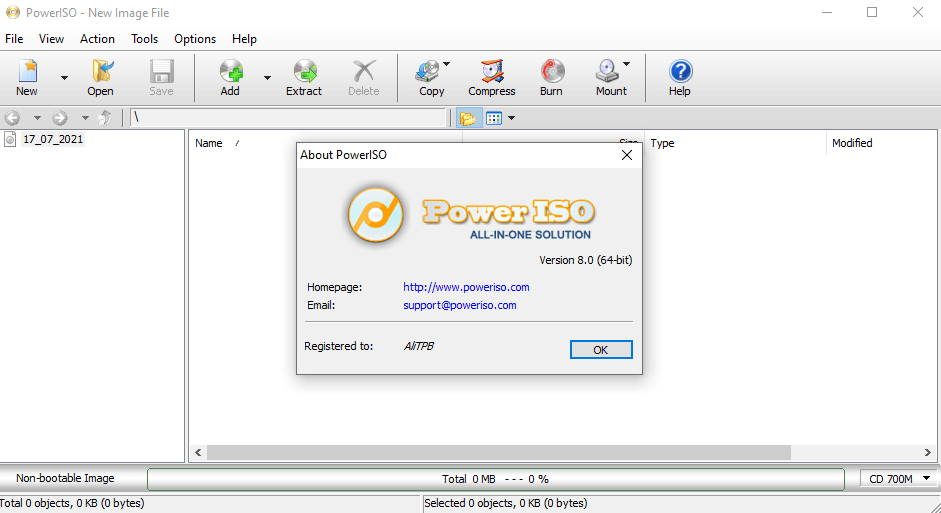The height and width of the screenshot is (513, 941).
Task: Click the Back navigation arrow icon
Action: pos(13,118)
